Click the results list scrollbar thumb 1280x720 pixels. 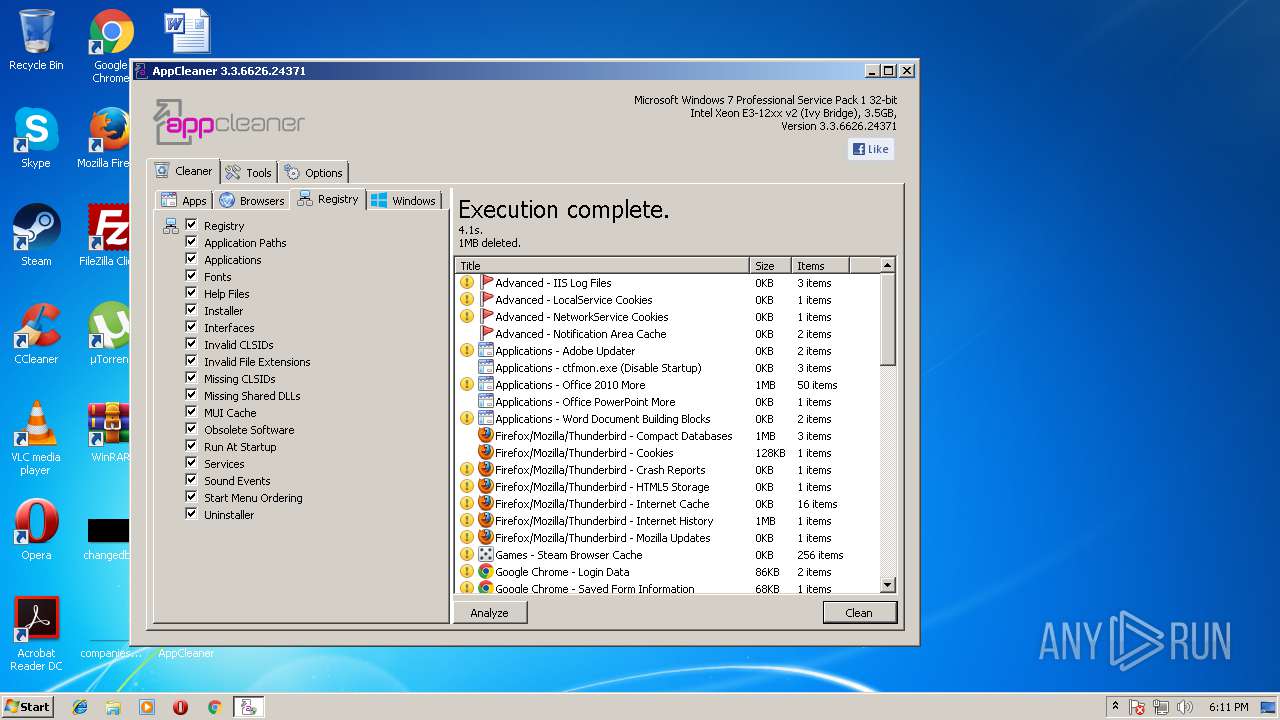(x=887, y=319)
